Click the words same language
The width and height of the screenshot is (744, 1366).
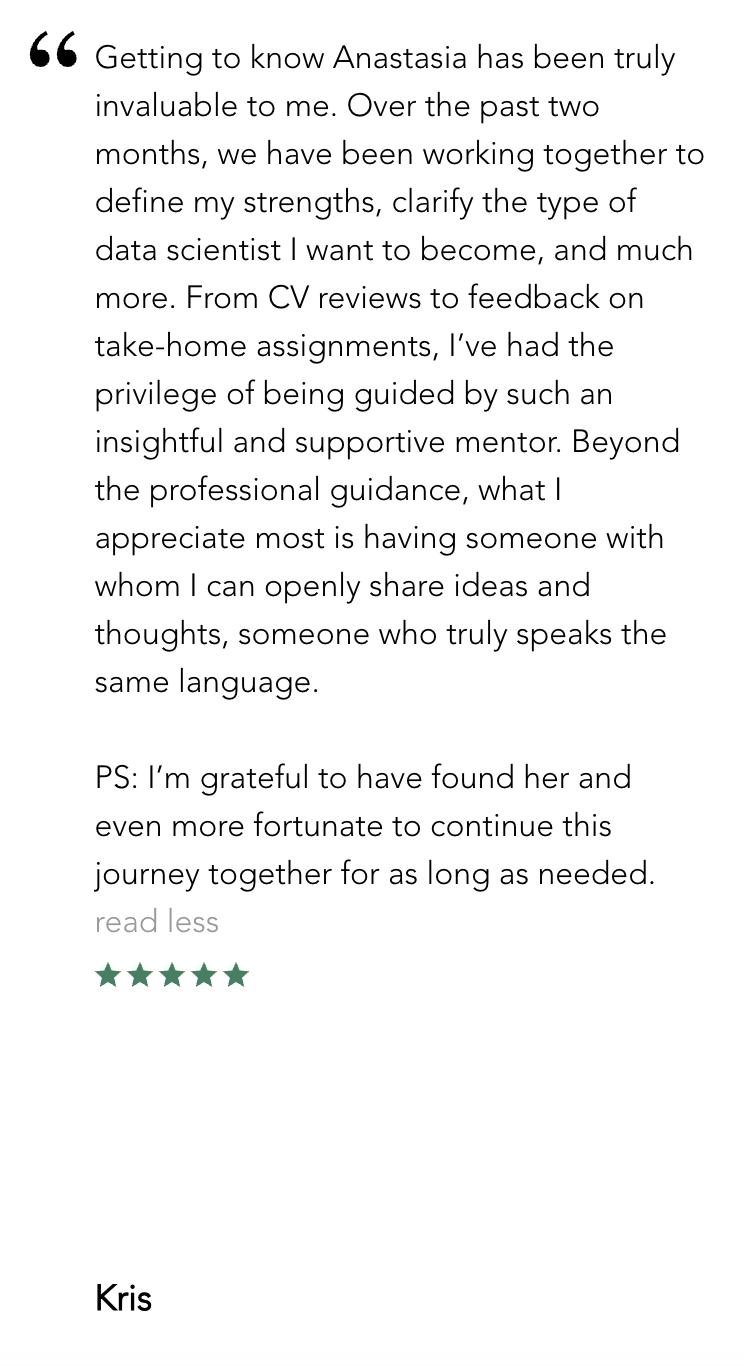click(x=205, y=682)
